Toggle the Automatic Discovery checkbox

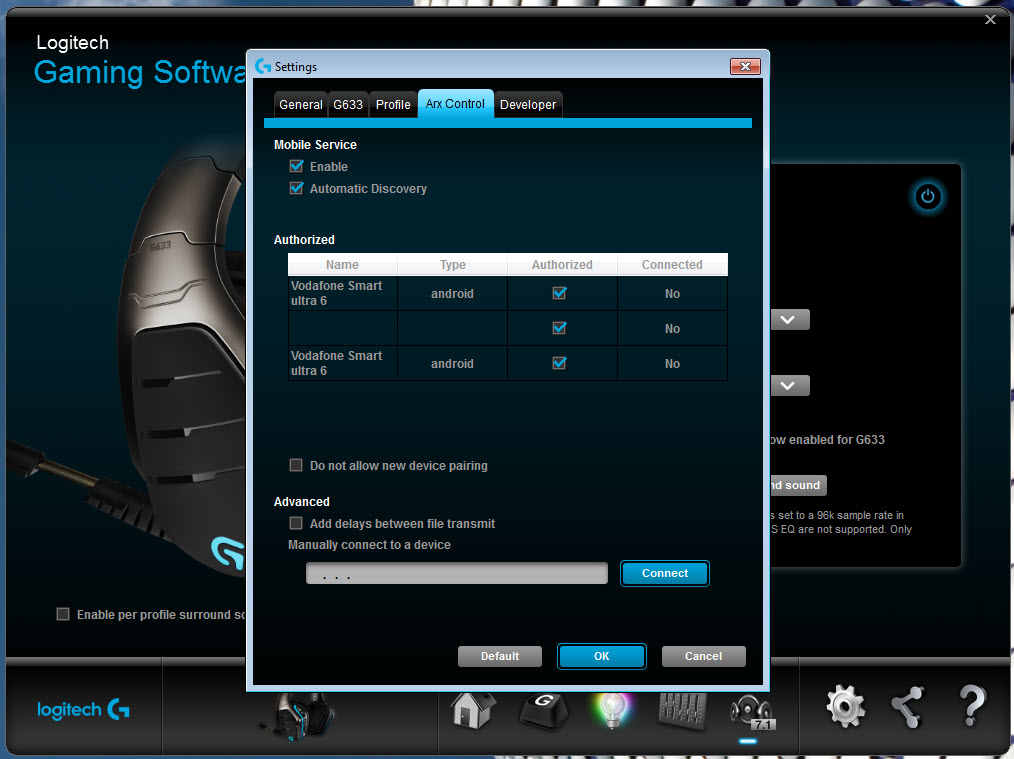(x=296, y=188)
